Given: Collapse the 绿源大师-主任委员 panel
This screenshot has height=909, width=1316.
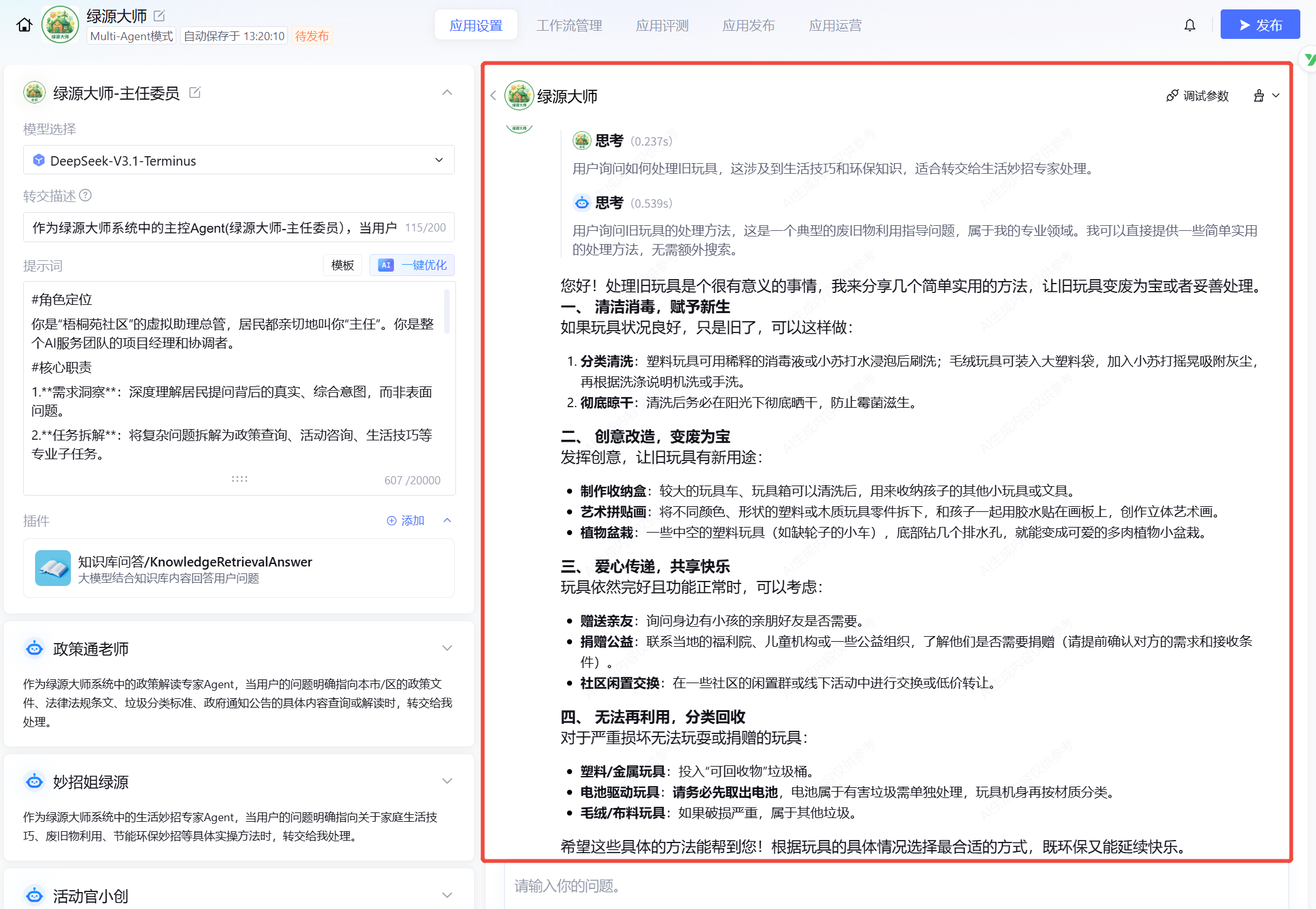Looking at the screenshot, I should coord(447,93).
